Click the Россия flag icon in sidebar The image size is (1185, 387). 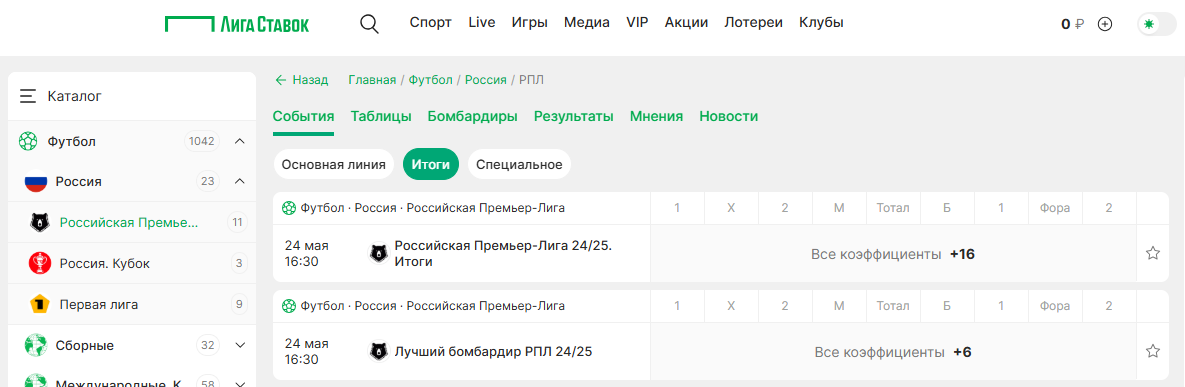(36, 181)
